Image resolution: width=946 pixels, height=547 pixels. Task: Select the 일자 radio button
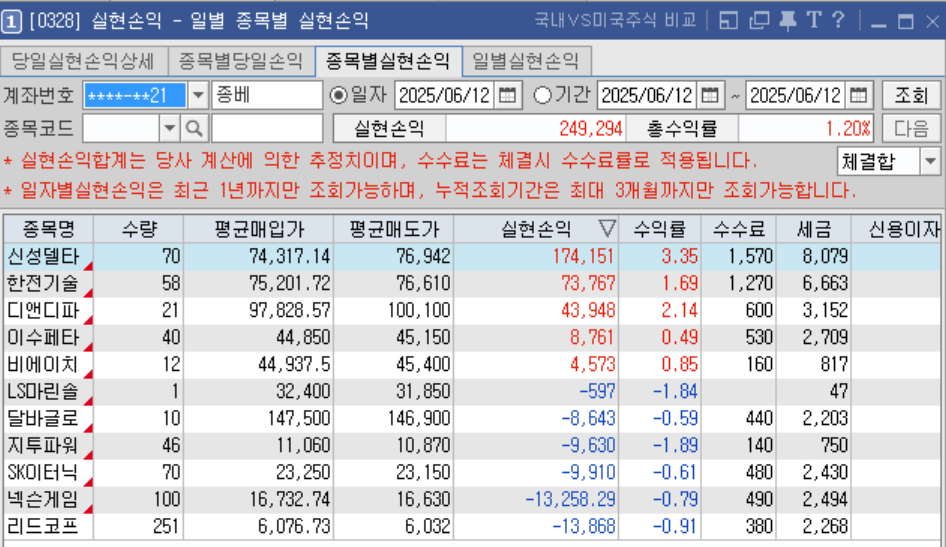click(339, 96)
